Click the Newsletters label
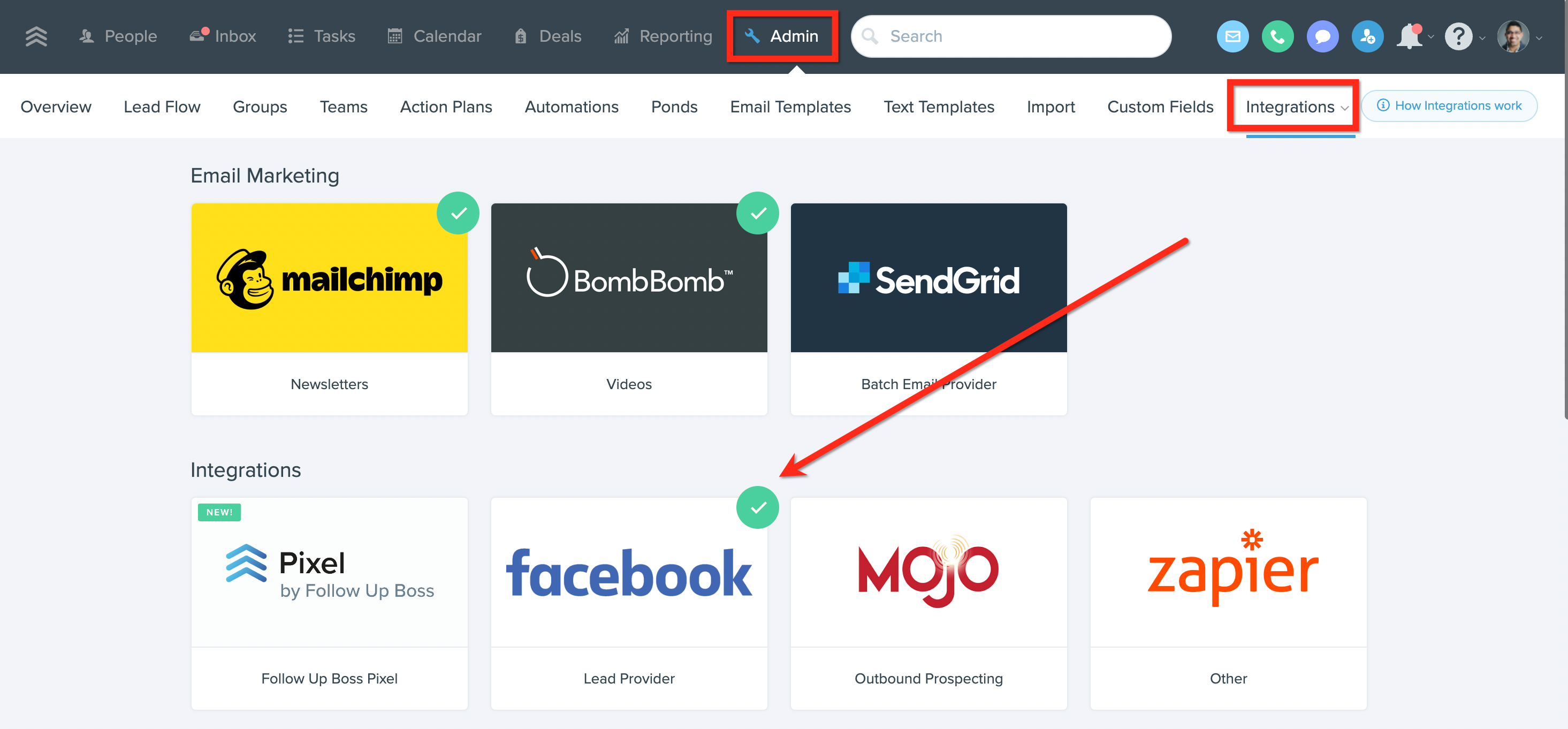The width and height of the screenshot is (1568, 729). tap(329, 384)
